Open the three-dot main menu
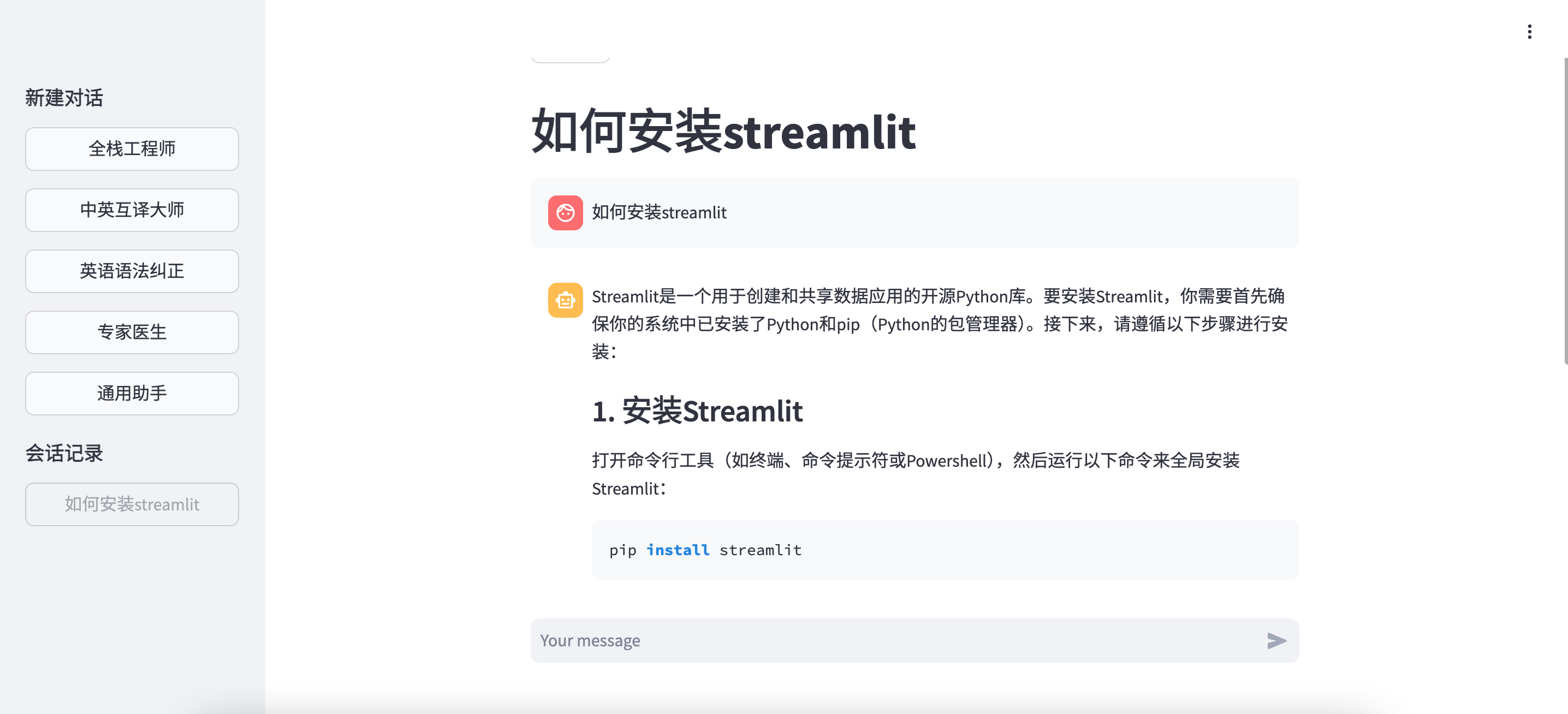The image size is (1568, 714). 1529,32
